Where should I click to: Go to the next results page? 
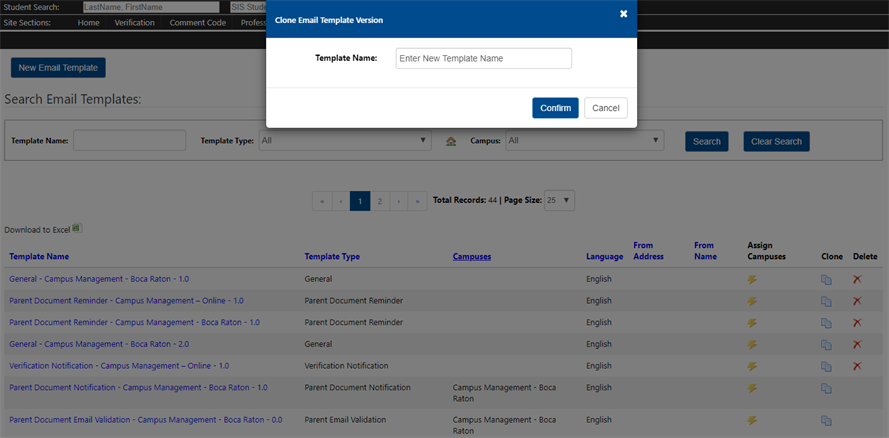(x=399, y=201)
